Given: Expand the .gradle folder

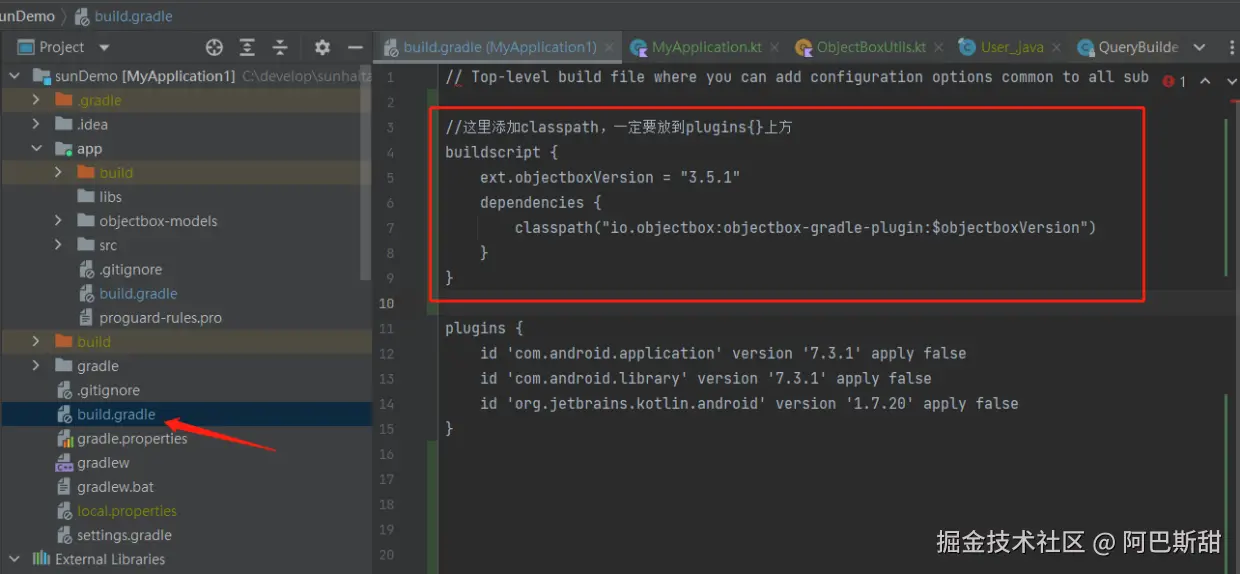Looking at the screenshot, I should pos(36,100).
